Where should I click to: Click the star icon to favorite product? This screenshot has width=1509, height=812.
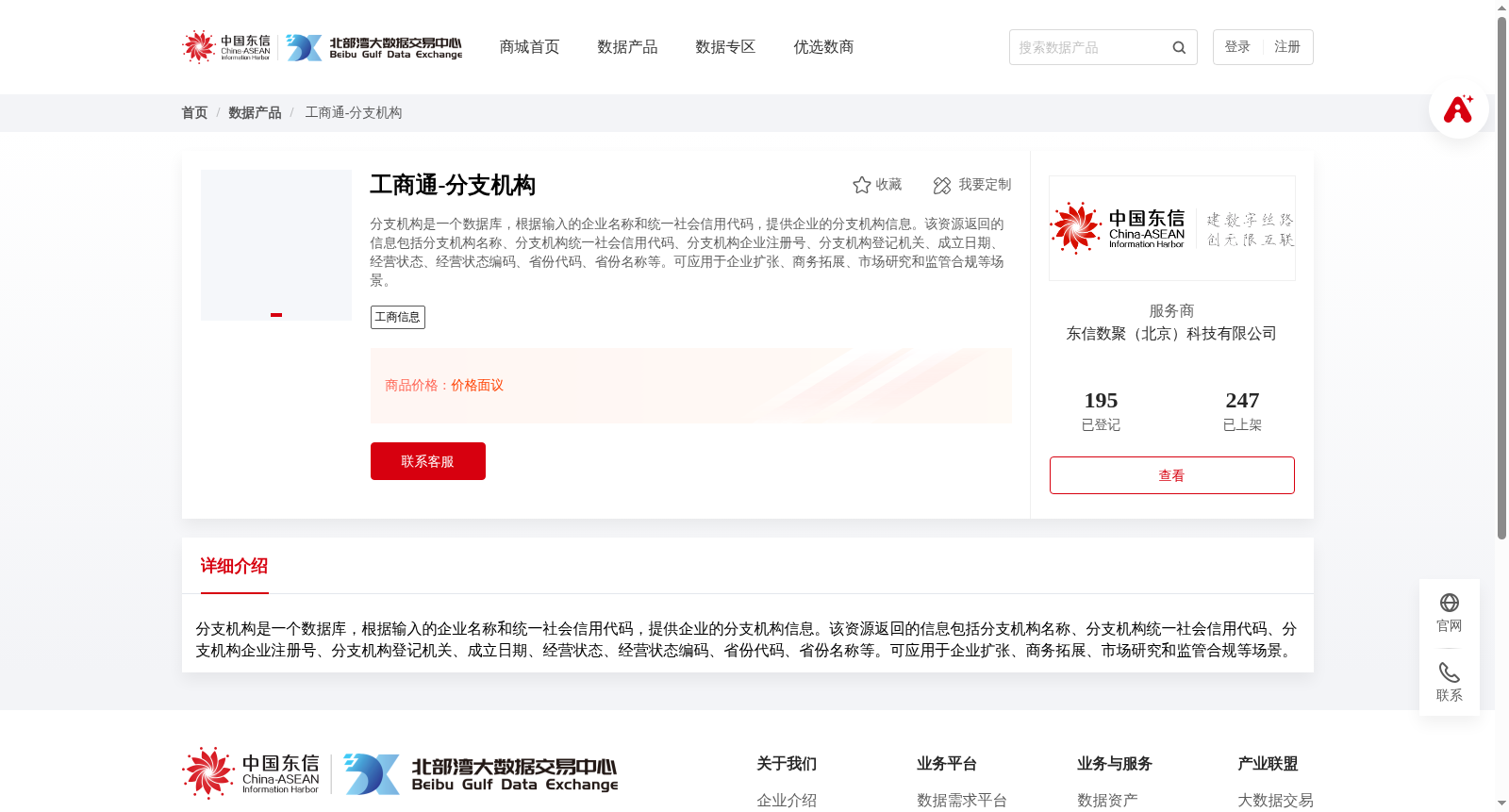861,185
